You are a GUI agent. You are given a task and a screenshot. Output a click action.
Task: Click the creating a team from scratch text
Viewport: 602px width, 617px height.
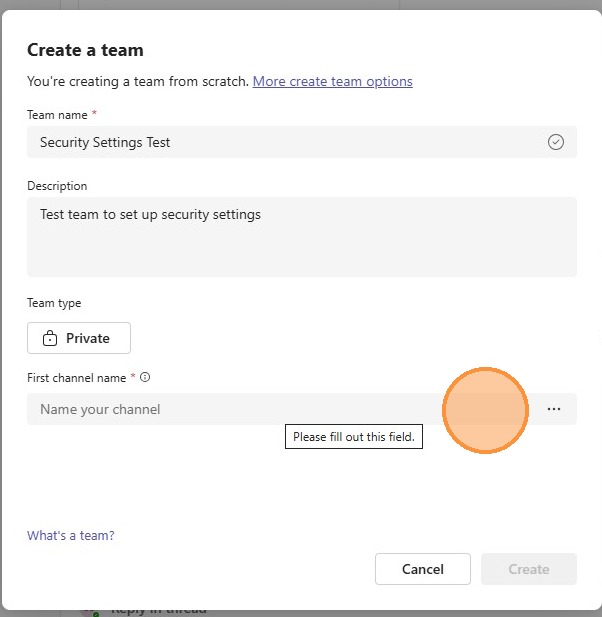[137, 81]
